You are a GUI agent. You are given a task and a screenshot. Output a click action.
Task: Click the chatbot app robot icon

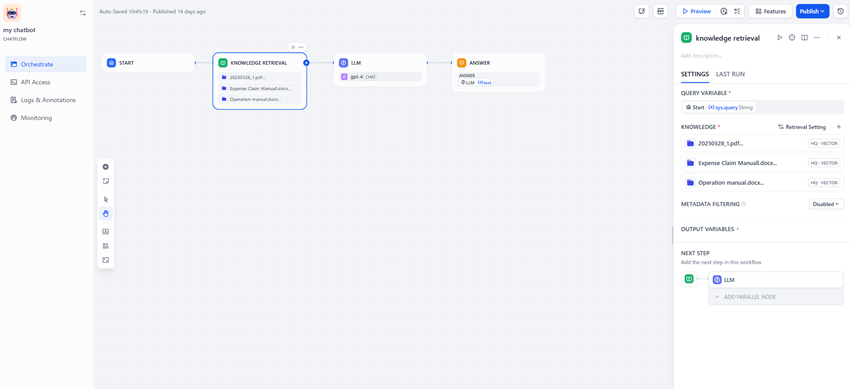[x=12, y=12]
